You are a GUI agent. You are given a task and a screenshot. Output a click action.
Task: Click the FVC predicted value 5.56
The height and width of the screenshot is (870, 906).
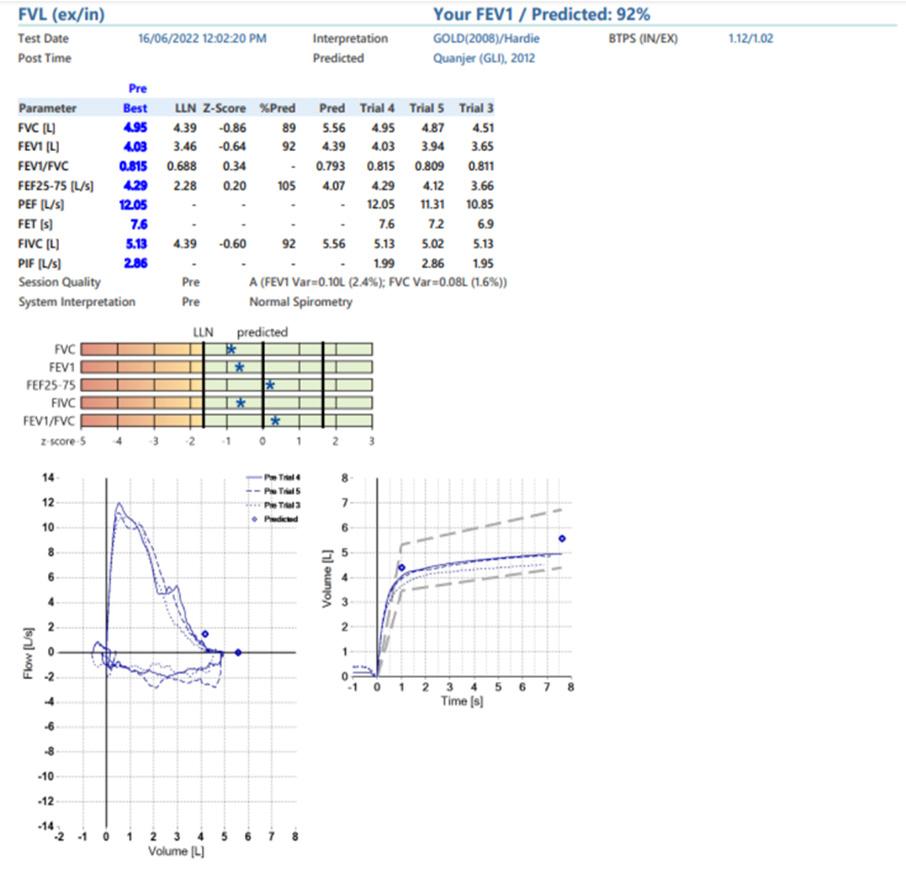(334, 128)
